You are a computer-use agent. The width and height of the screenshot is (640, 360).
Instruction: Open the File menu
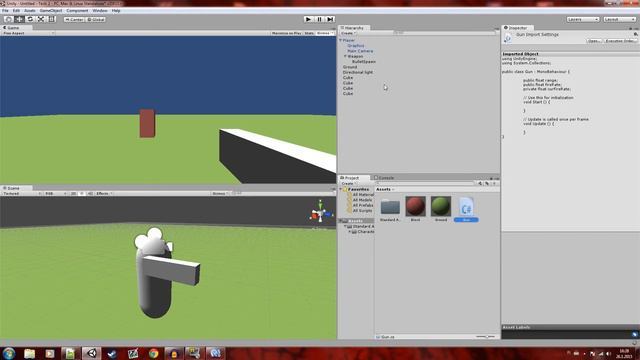pyautogui.click(x=5, y=11)
